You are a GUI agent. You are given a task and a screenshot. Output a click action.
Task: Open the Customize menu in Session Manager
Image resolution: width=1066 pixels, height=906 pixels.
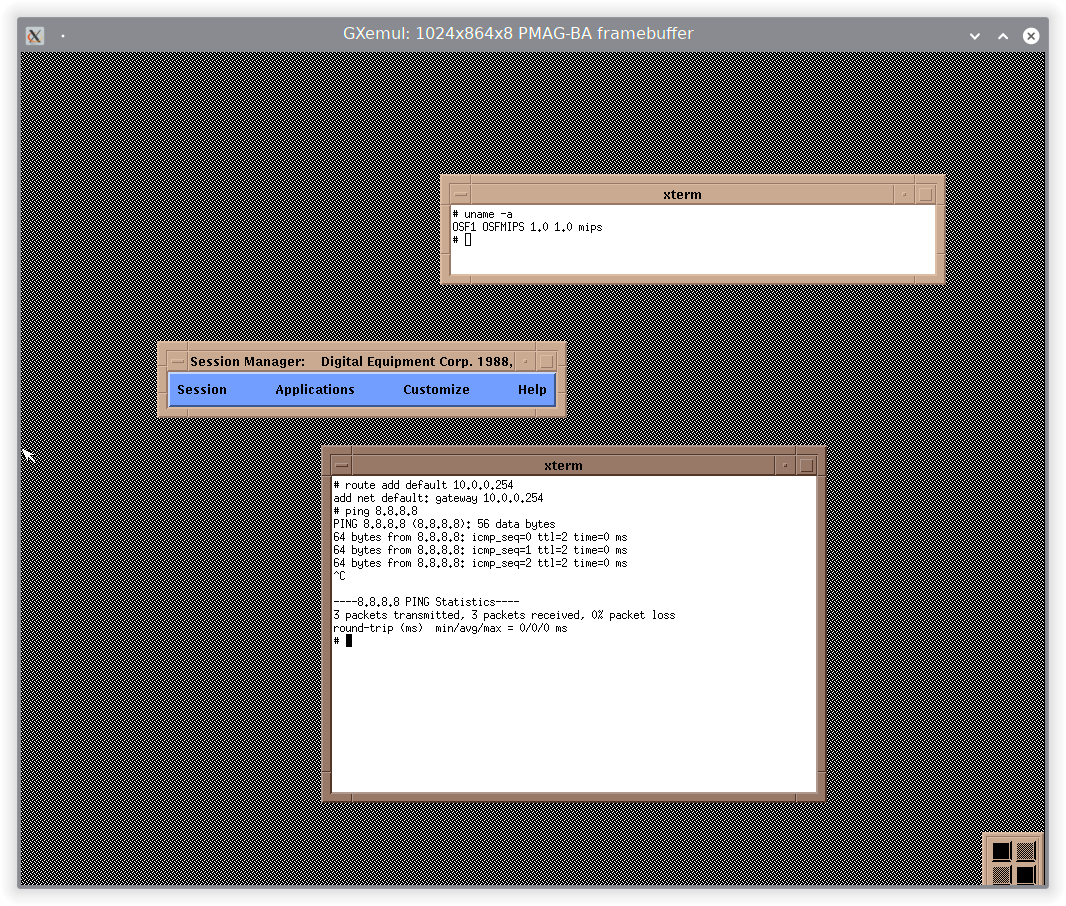click(436, 389)
